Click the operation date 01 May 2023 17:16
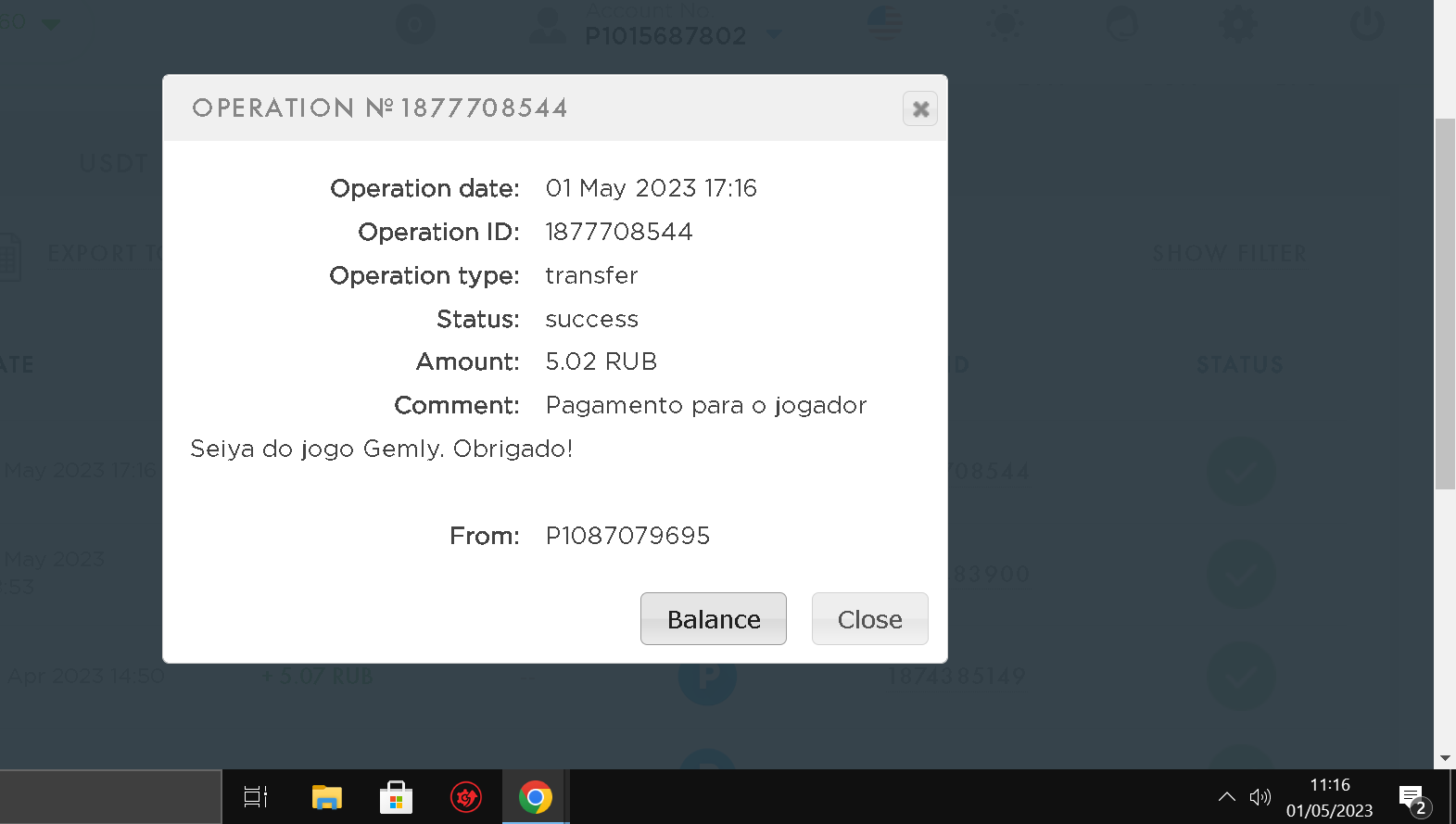The image size is (1456, 824). point(651,188)
